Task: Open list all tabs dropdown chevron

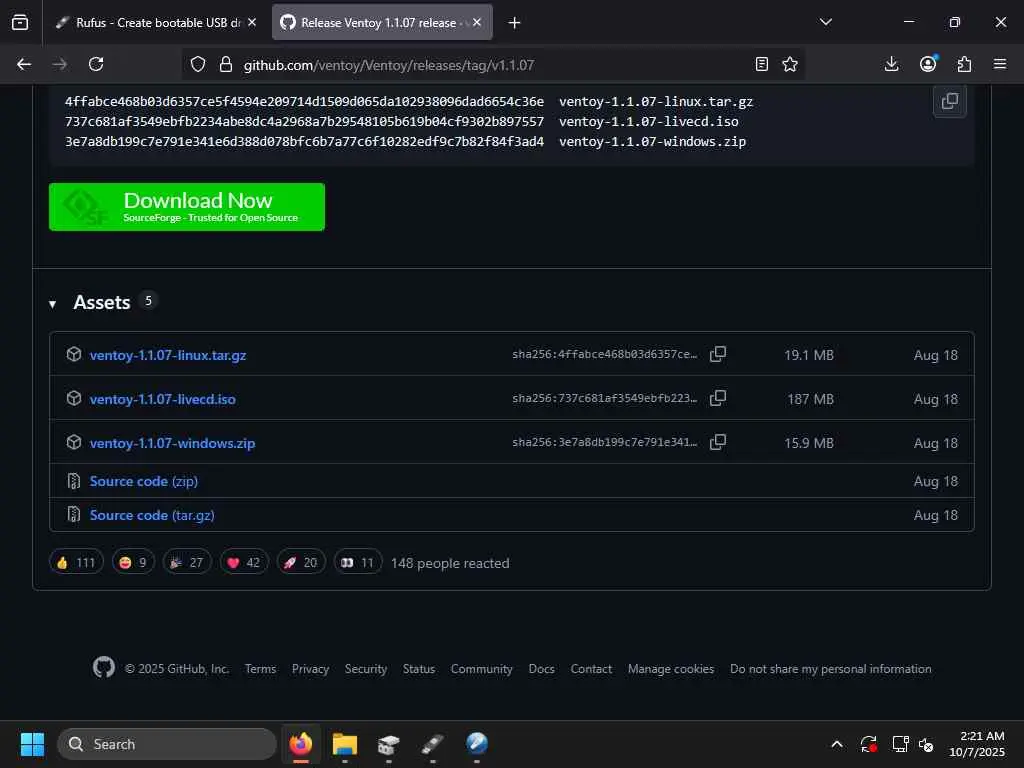Action: [x=826, y=22]
